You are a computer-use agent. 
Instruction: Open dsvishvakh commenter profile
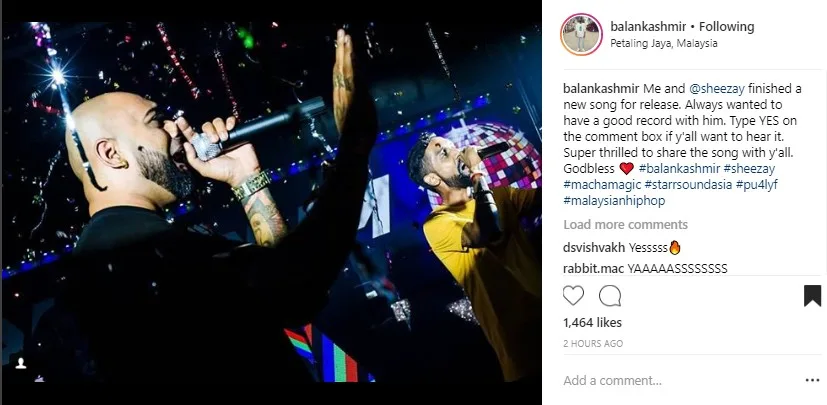[594, 247]
